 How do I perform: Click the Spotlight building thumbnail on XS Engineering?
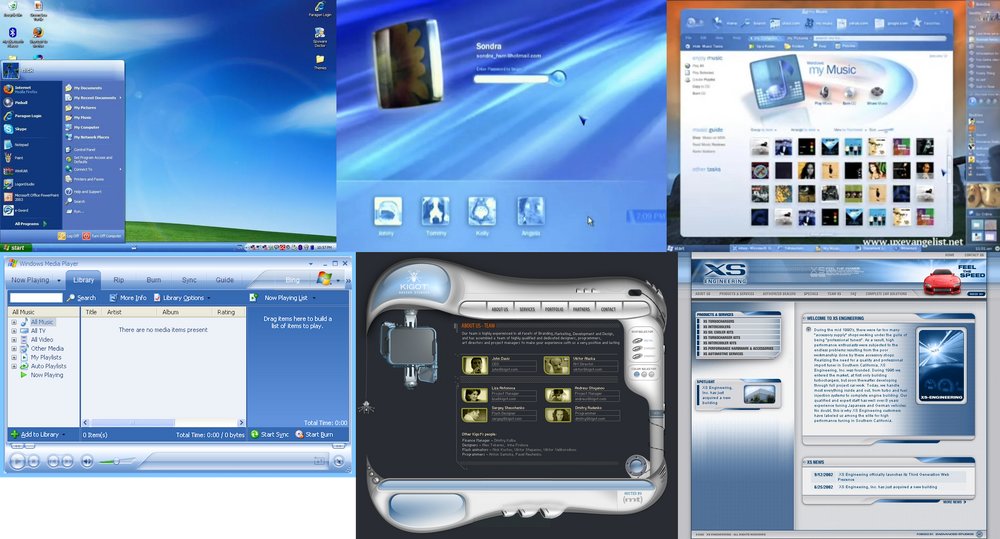coord(759,394)
